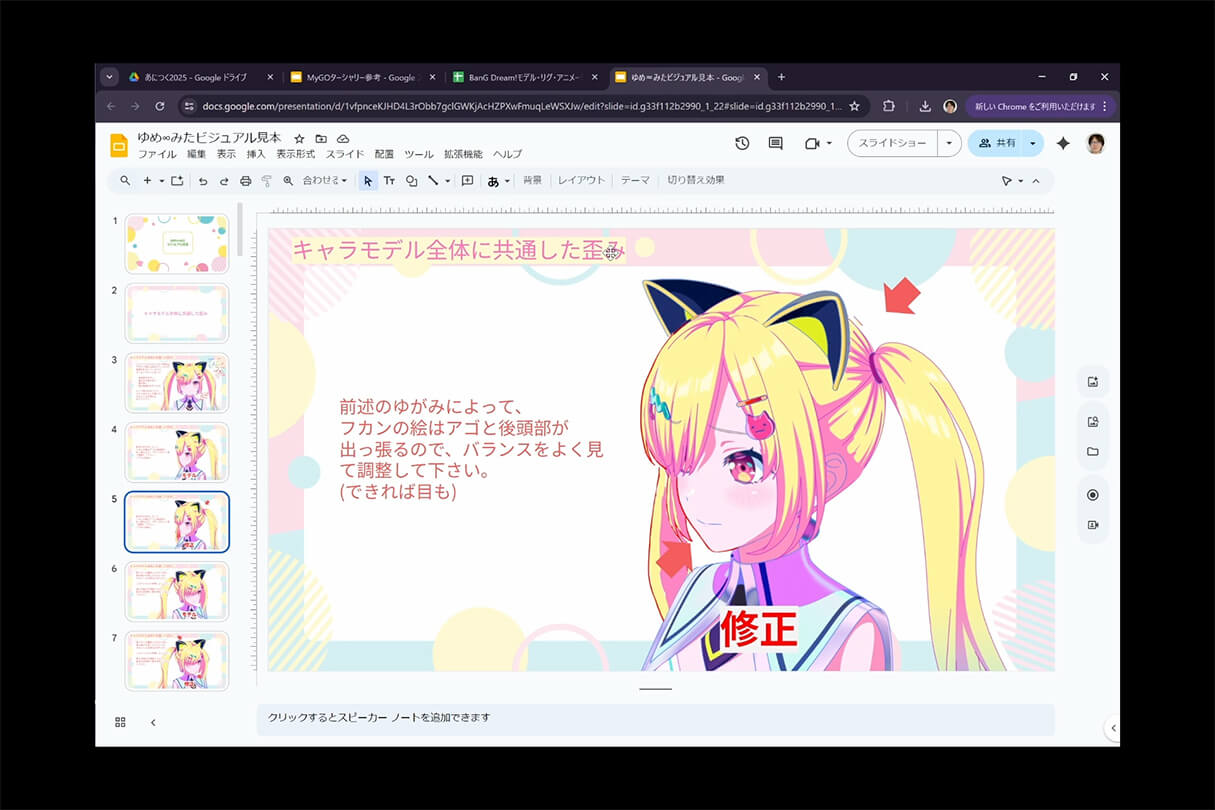Hide the menus with the up chevron
Image resolution: width=1215 pixels, height=810 pixels.
click(x=1036, y=181)
